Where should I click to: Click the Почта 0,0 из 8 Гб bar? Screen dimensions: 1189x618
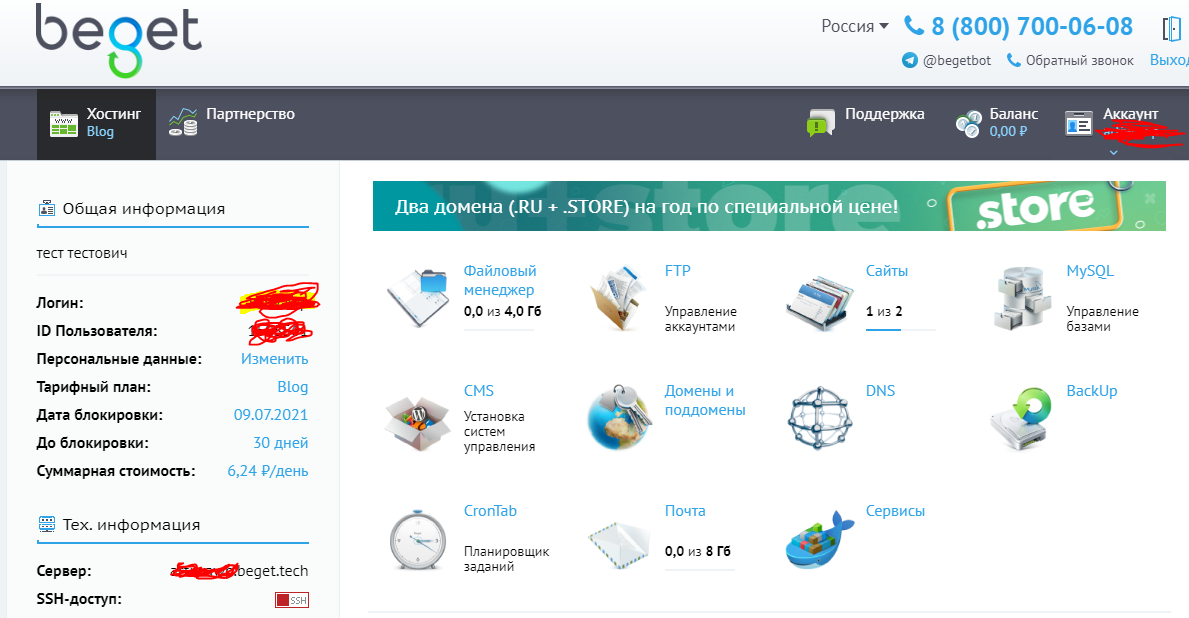[x=700, y=569]
